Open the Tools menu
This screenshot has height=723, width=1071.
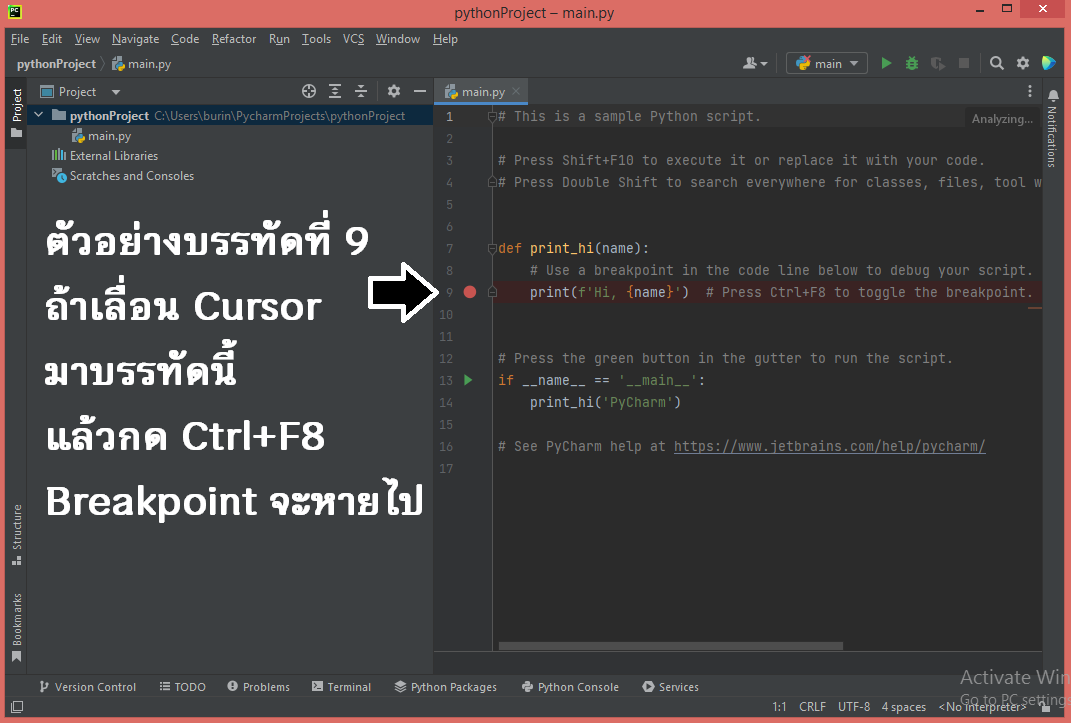click(x=316, y=39)
